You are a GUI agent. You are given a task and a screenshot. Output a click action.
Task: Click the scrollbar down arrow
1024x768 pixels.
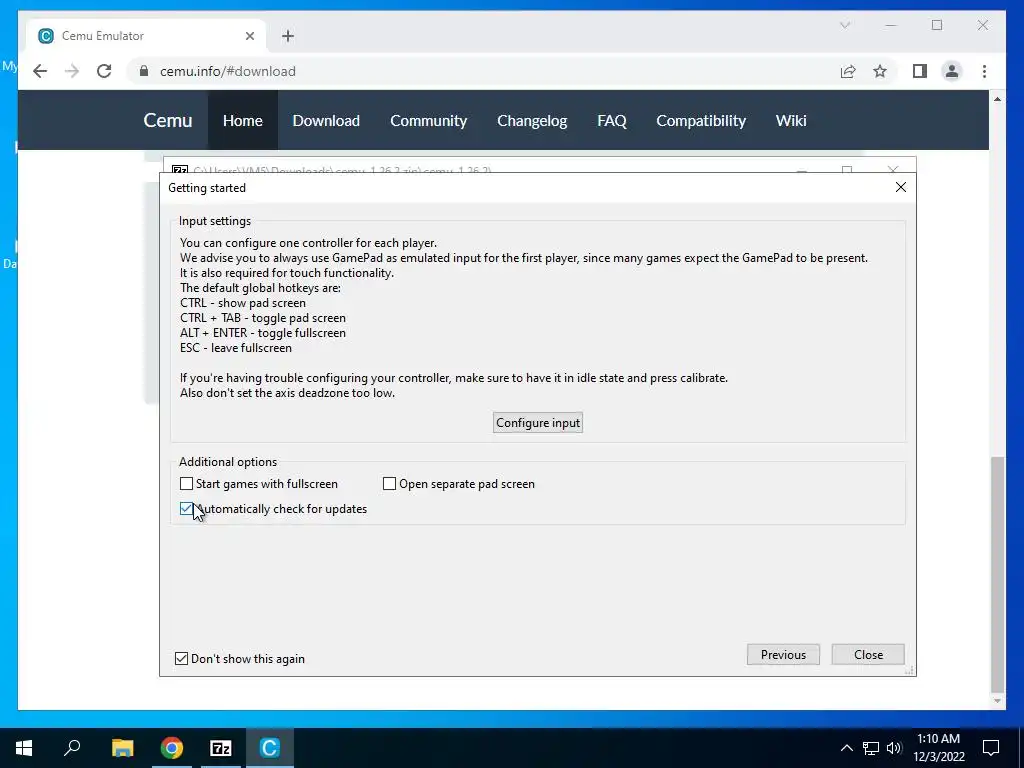[x=997, y=701]
